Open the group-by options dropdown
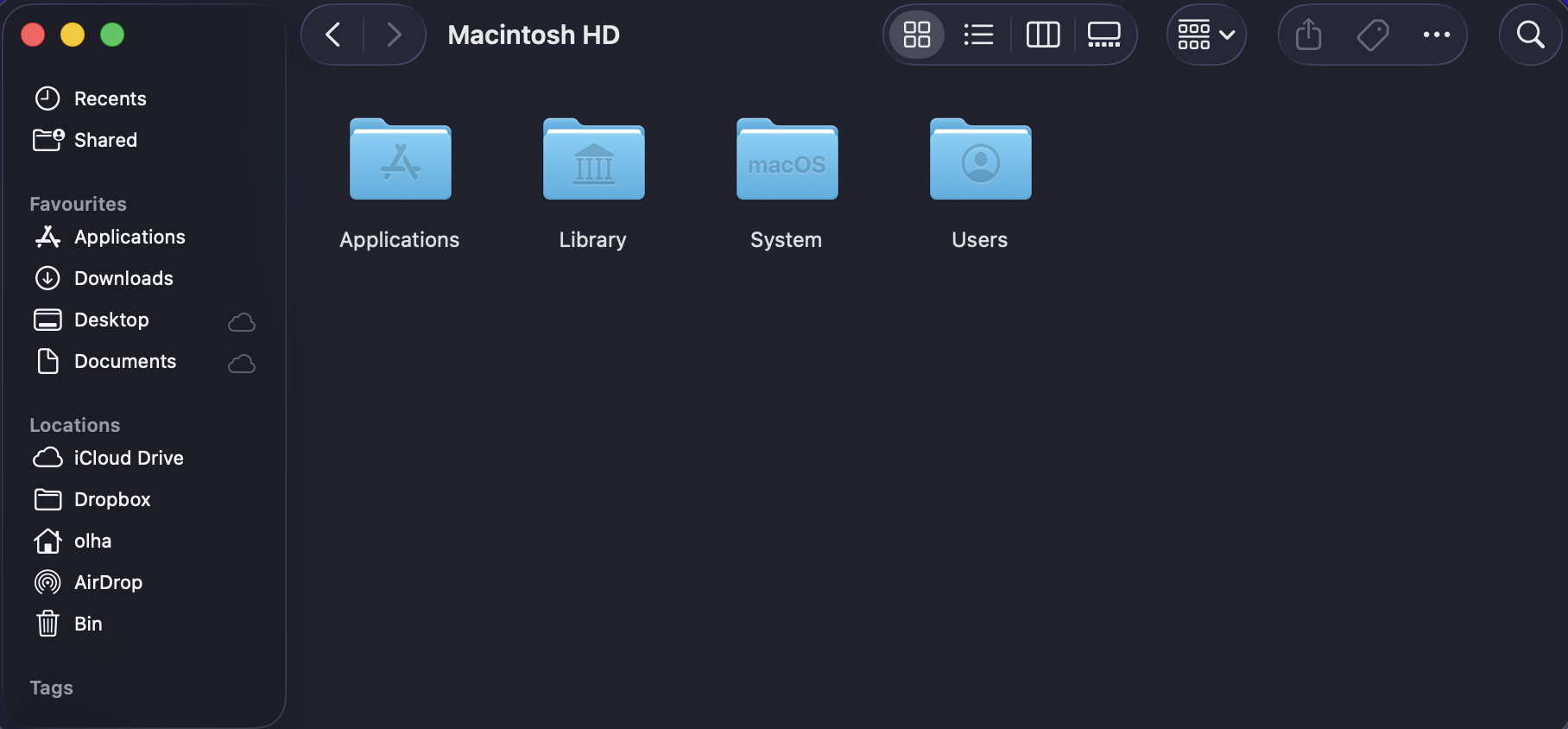The width and height of the screenshot is (1568, 729). [x=1206, y=35]
